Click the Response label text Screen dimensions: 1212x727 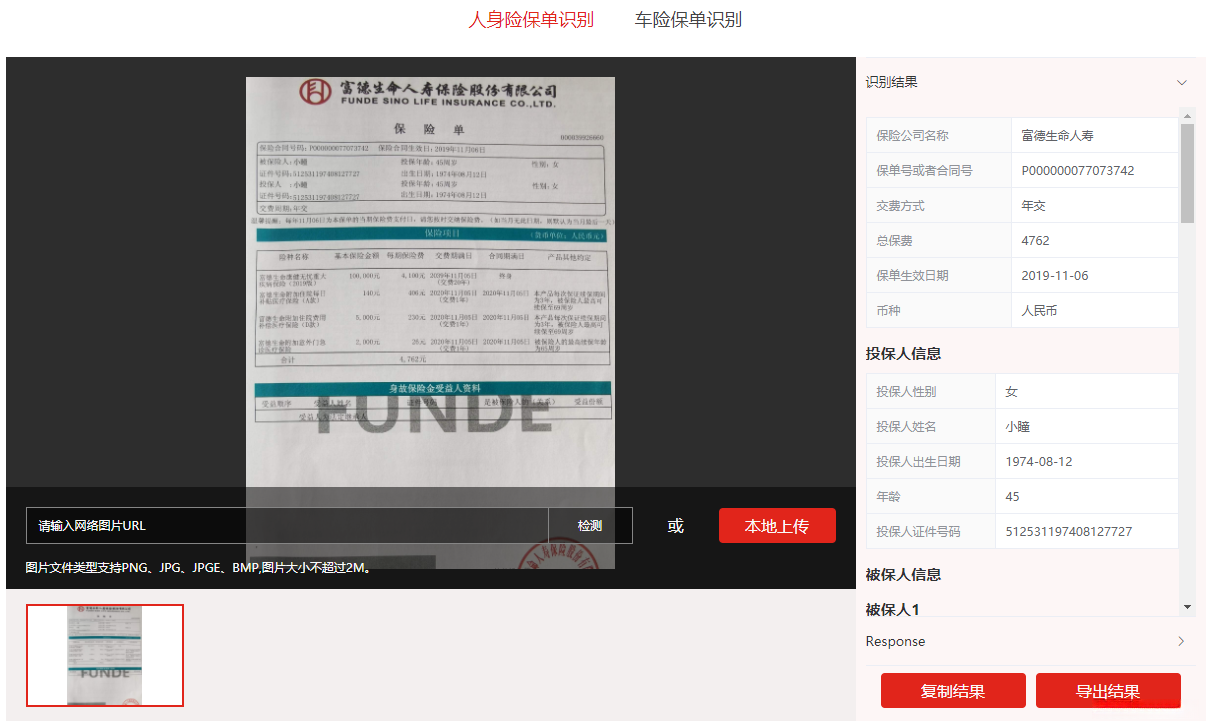click(895, 641)
